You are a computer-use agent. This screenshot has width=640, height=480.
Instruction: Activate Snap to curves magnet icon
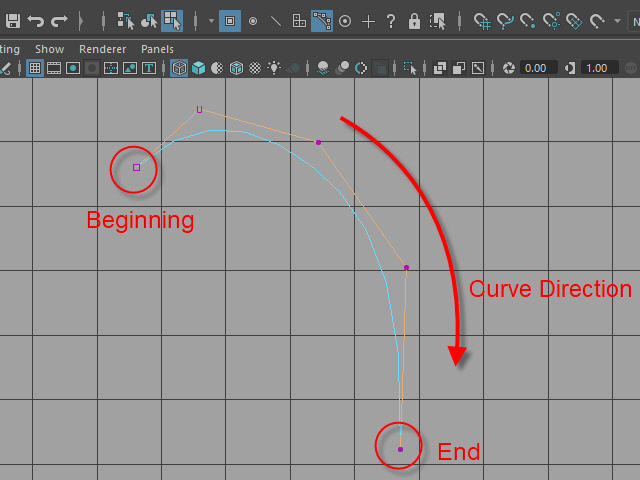coord(506,20)
